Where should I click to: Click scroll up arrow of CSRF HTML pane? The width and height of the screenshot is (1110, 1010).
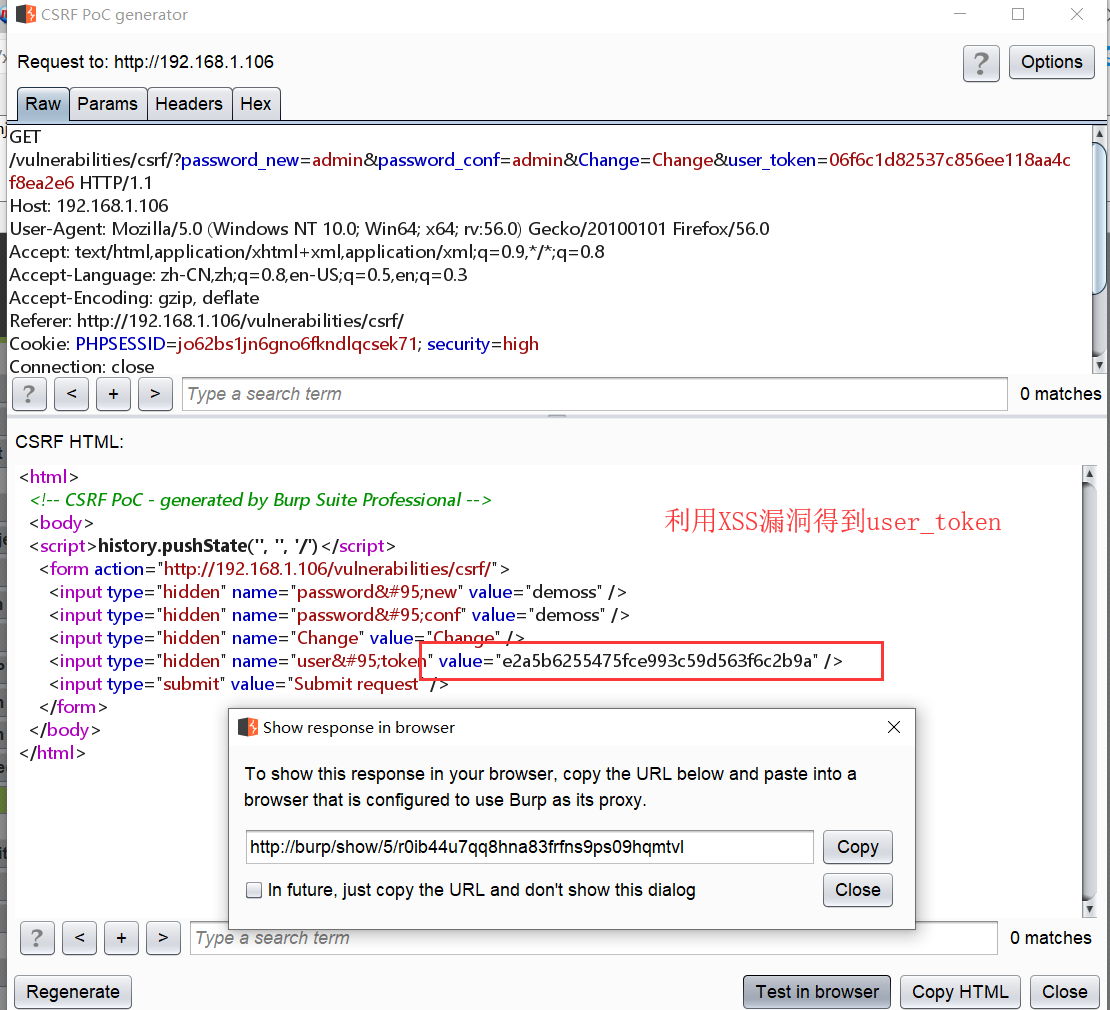[x=1089, y=474]
